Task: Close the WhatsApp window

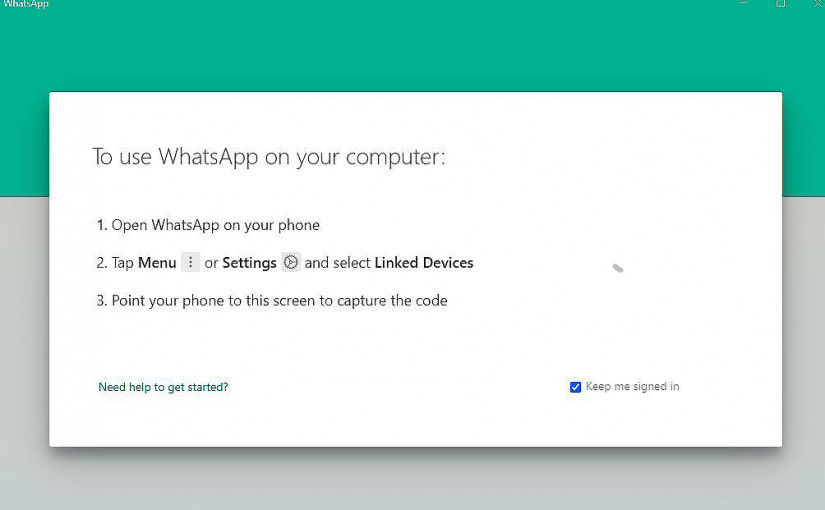Action: [816, 4]
